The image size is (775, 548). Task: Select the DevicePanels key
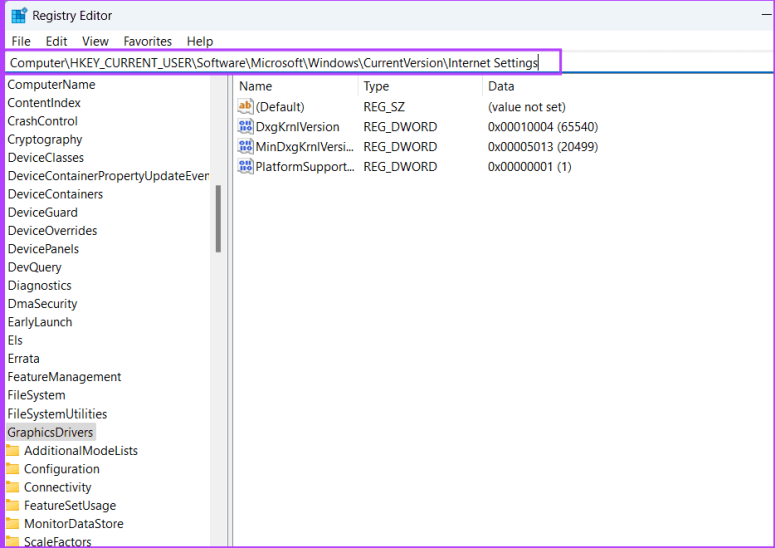pyautogui.click(x=43, y=249)
